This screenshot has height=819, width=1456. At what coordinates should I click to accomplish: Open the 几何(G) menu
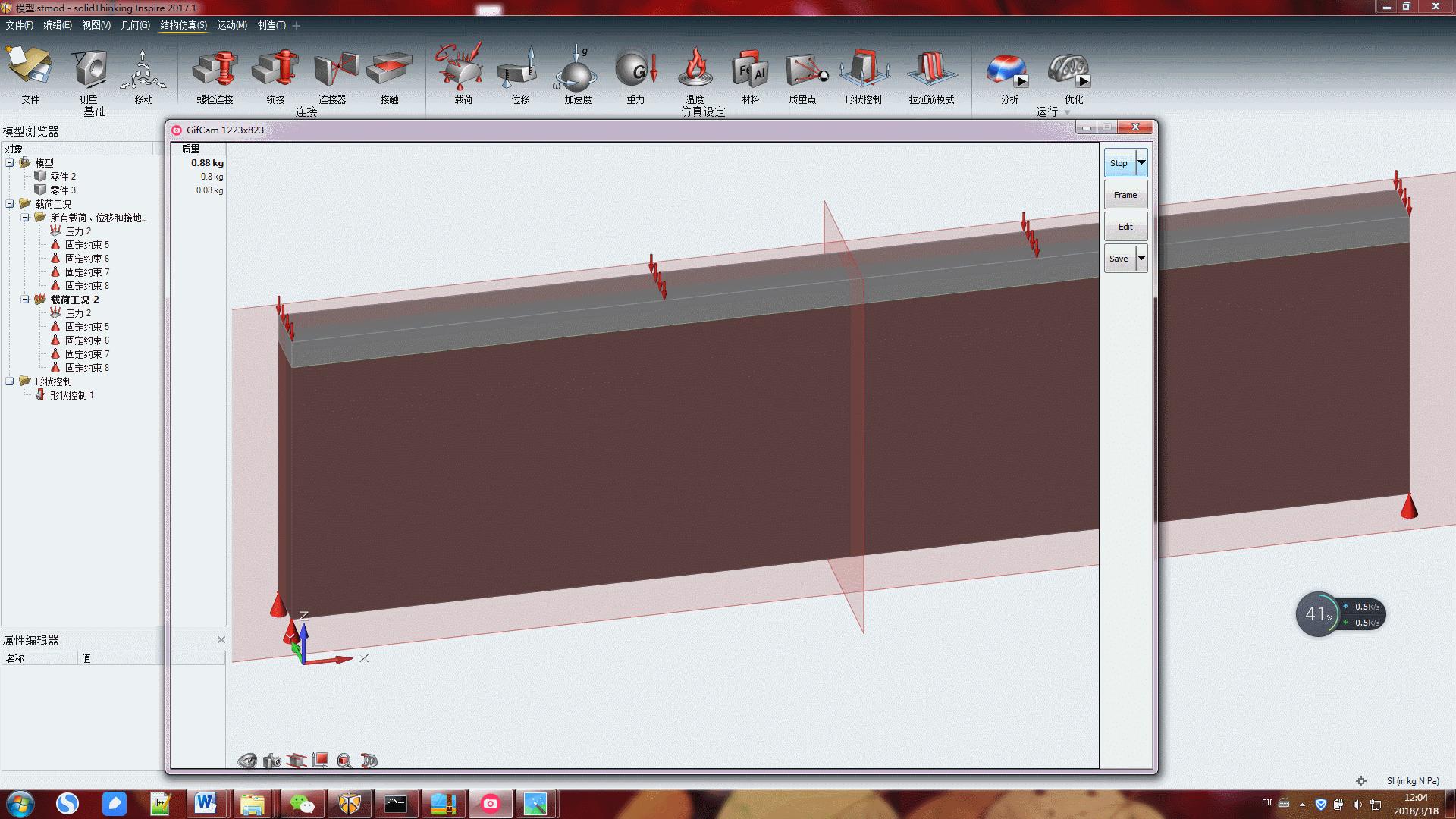pos(135,25)
